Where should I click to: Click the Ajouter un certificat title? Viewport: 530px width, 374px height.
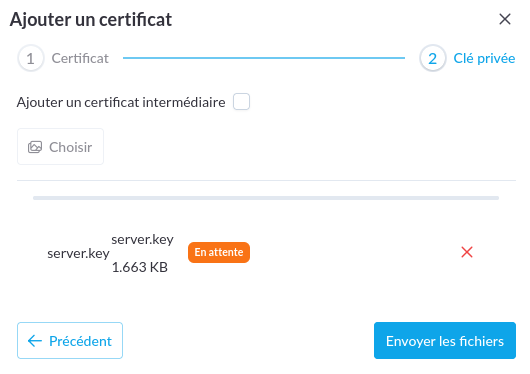(x=91, y=19)
